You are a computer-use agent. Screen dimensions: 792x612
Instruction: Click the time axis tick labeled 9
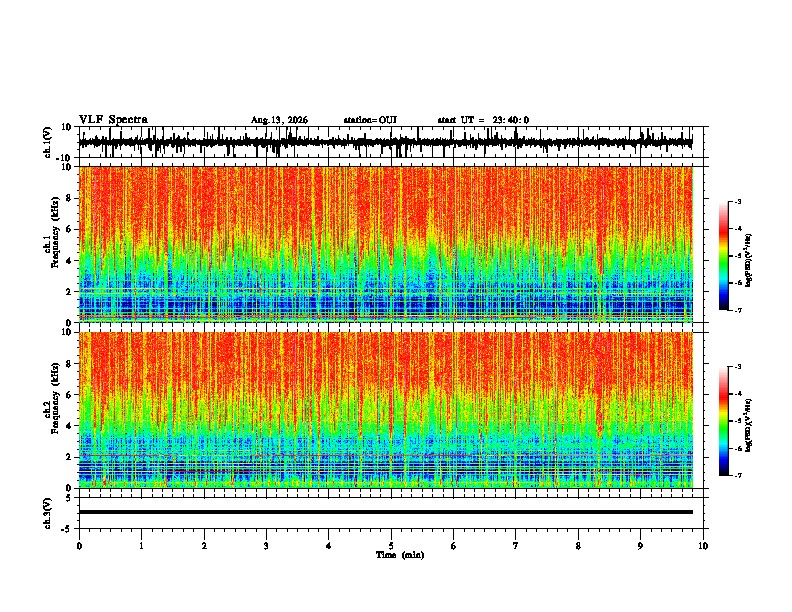tap(640, 546)
